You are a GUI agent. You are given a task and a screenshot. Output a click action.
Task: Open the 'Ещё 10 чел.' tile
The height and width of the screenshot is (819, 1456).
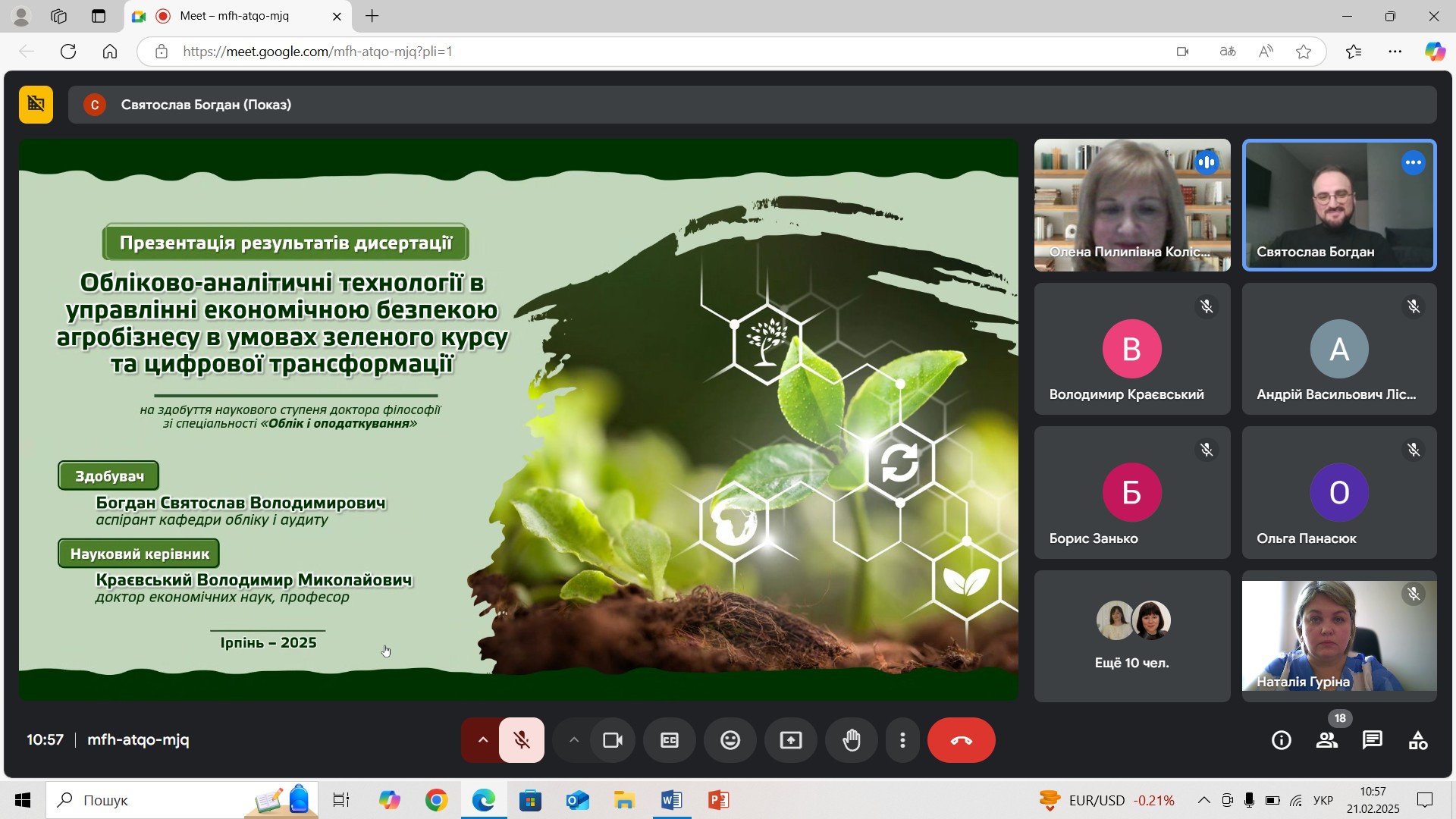pos(1132,635)
